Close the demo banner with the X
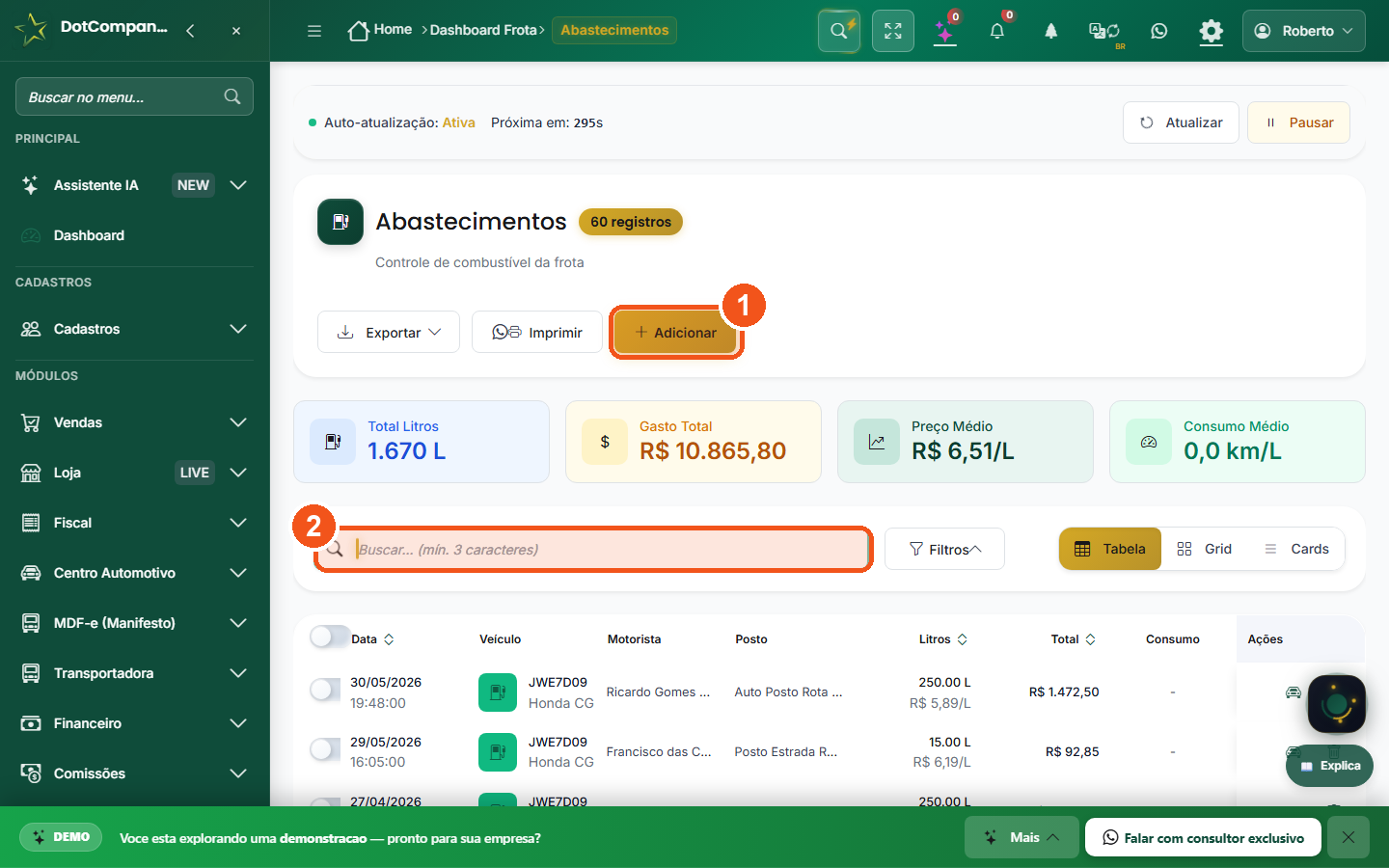The height and width of the screenshot is (868, 1389). pos(1348,837)
